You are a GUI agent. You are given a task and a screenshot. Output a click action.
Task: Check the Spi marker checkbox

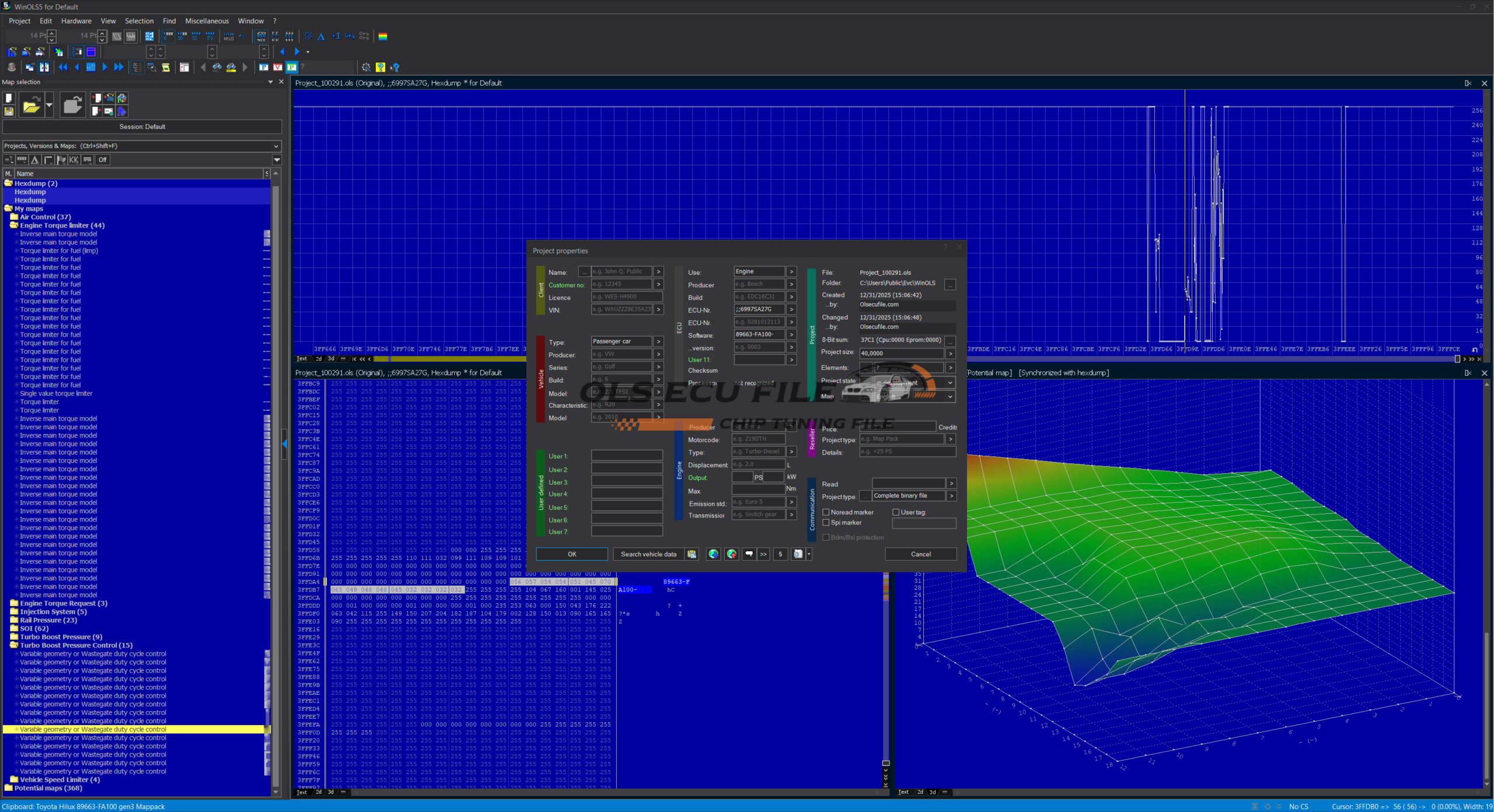coord(826,523)
